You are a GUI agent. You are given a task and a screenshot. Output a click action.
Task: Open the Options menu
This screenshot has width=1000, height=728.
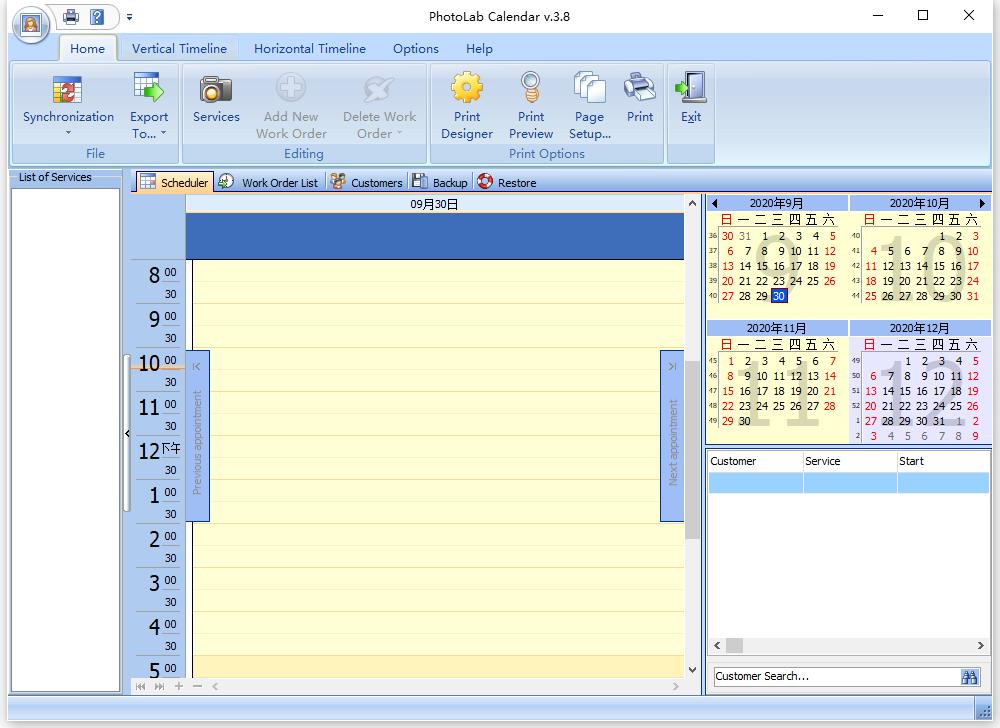click(x=415, y=48)
